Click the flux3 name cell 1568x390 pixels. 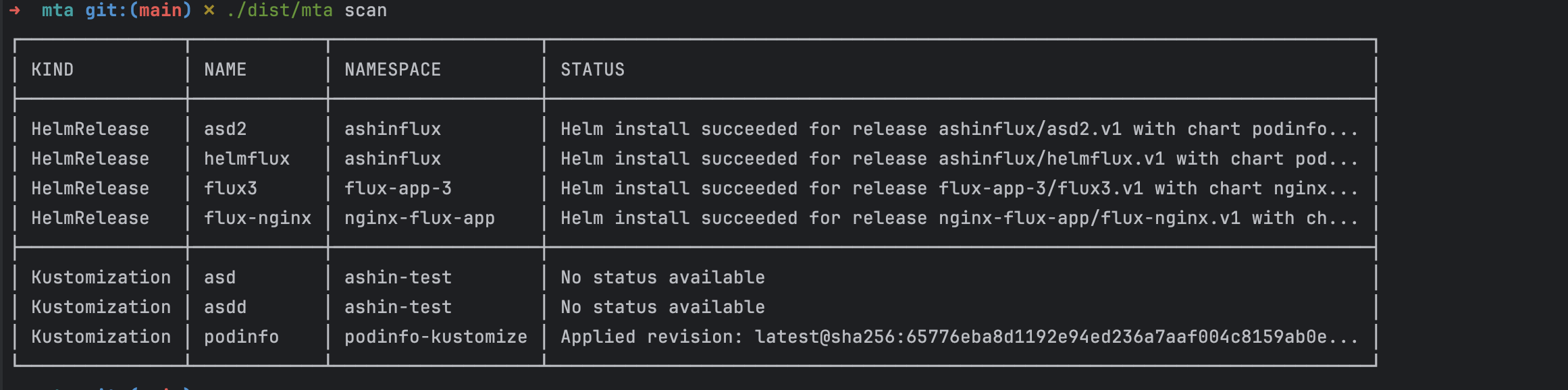point(230,188)
